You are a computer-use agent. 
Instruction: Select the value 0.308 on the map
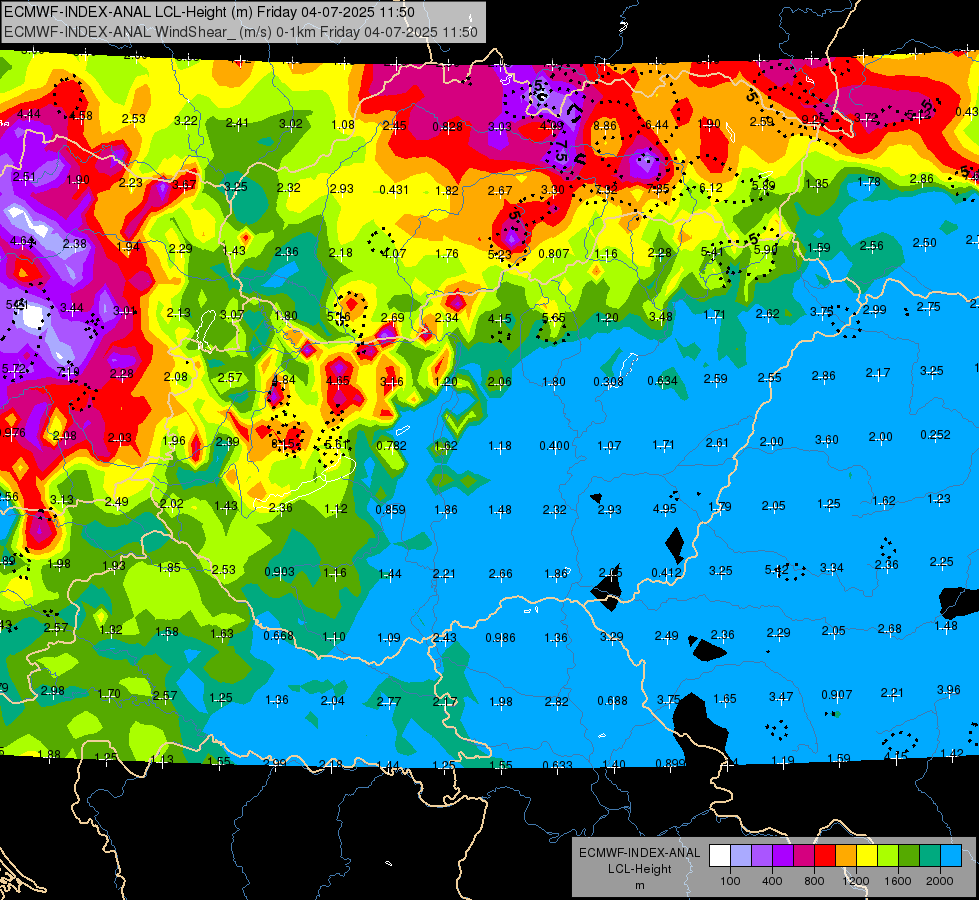(x=608, y=382)
